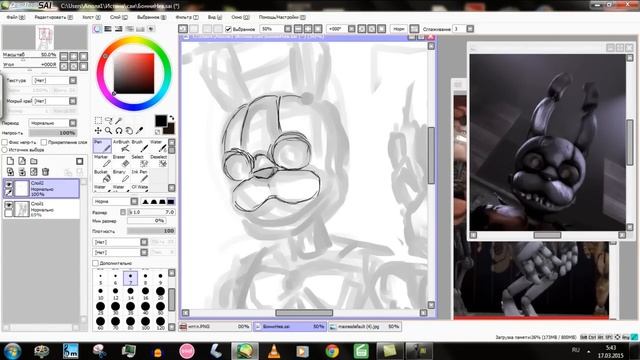Set layer opacity Непроз-ть slider
Viewport: 640px width, 360px height.
pos(53,133)
